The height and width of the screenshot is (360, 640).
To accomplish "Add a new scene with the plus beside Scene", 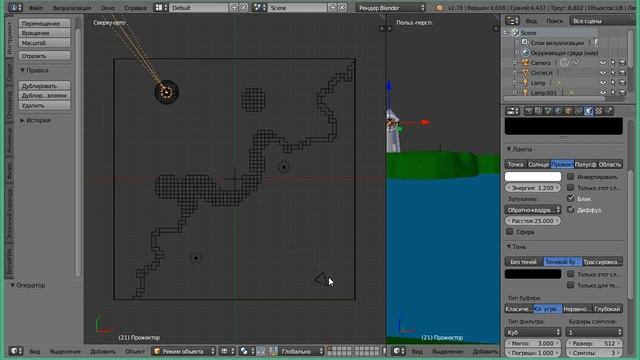I will click(x=333, y=7).
